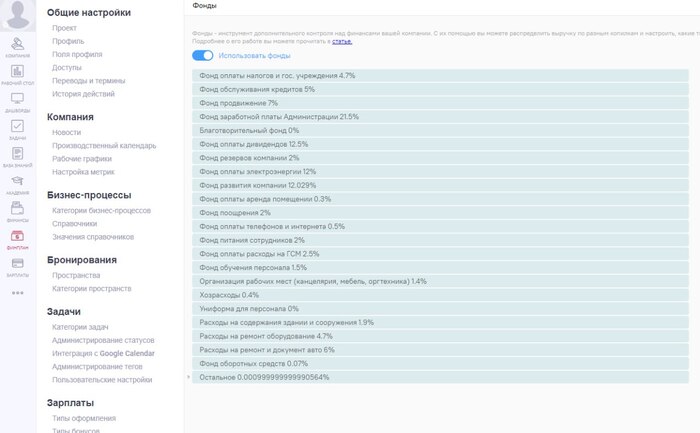The height and width of the screenshot is (433, 700).
Task: Select Хозрасходы 0.4% row
Action: coord(440,295)
